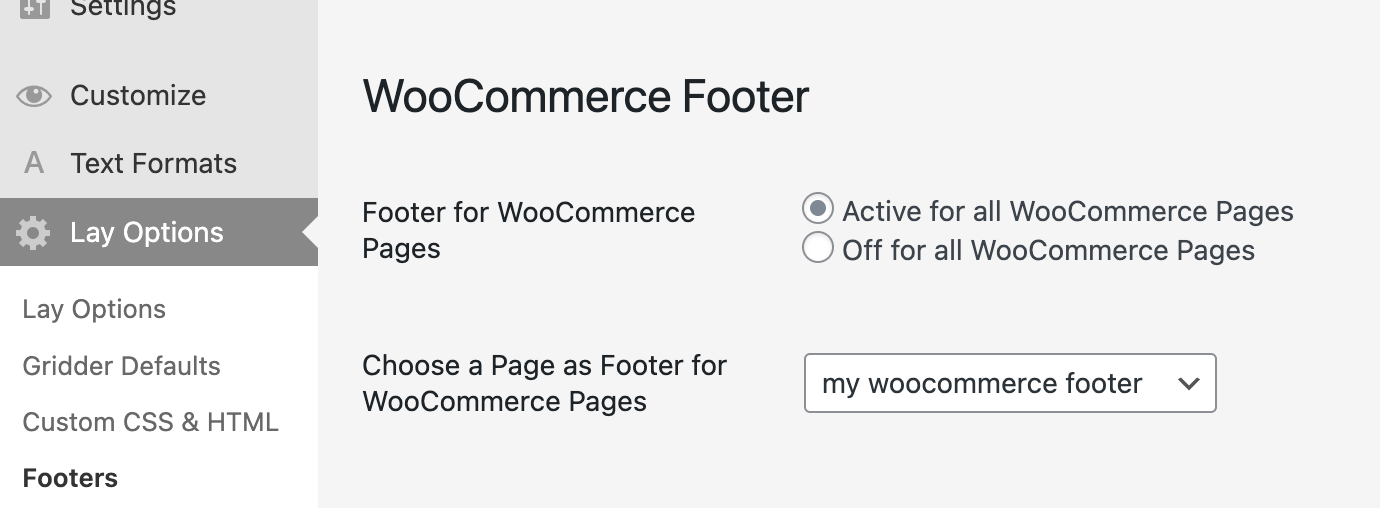
Task: Click the WooCommerce Footer heading
Action: click(x=585, y=97)
